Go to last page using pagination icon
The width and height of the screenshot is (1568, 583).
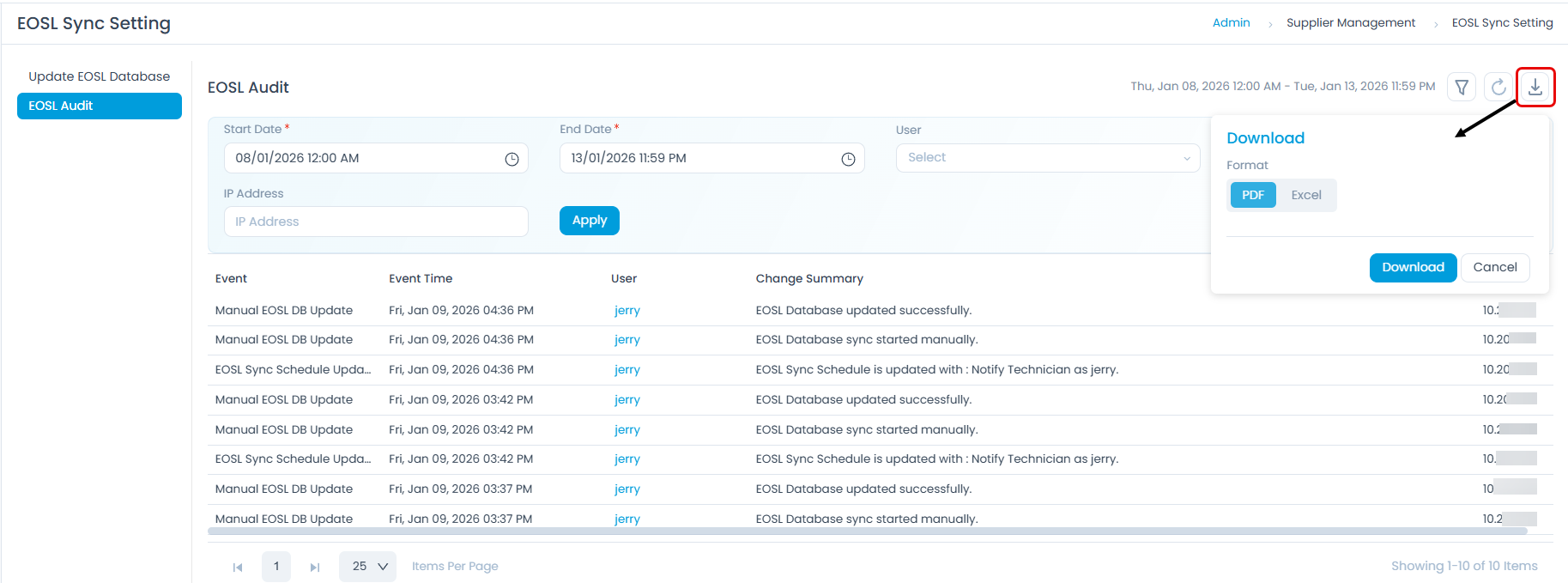point(315,567)
